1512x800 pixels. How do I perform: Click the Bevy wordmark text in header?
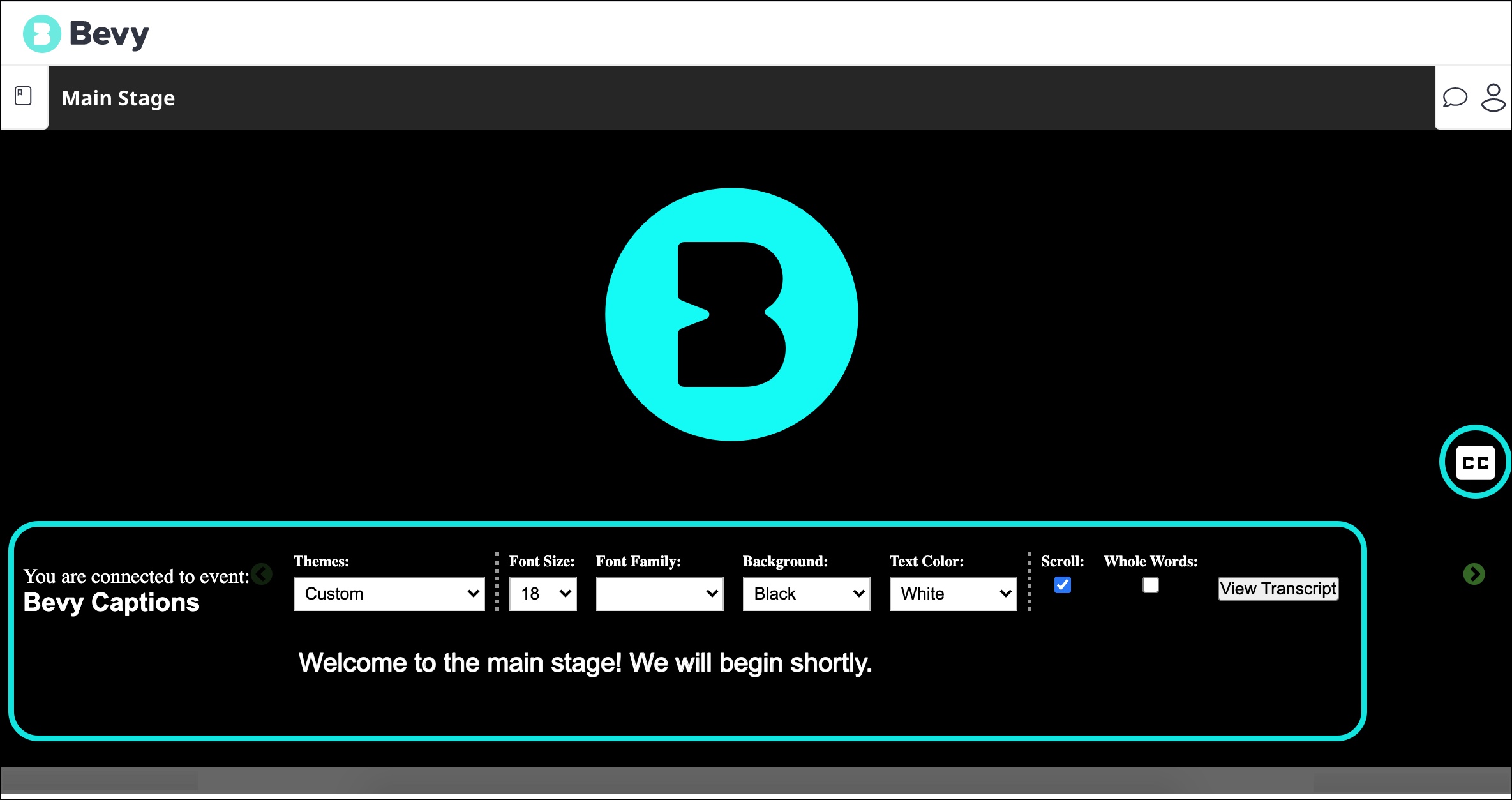pyautogui.click(x=109, y=34)
